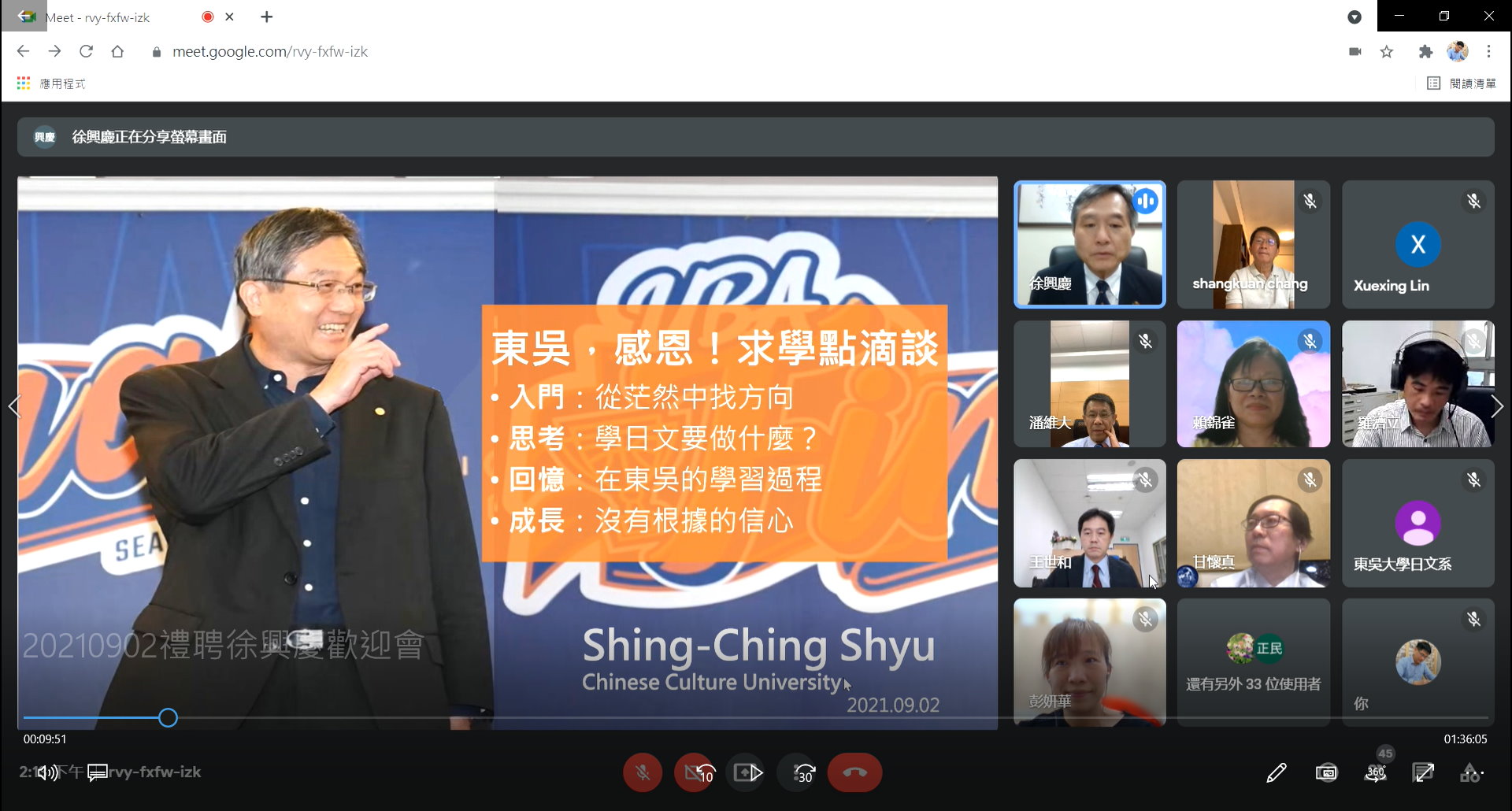Toggle the volume speaker icon
The width and height of the screenshot is (1512, 811).
tap(47, 772)
